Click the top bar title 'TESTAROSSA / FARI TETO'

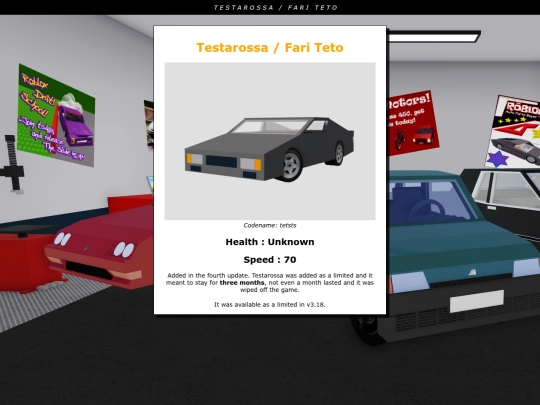pyautogui.click(x=276, y=7)
